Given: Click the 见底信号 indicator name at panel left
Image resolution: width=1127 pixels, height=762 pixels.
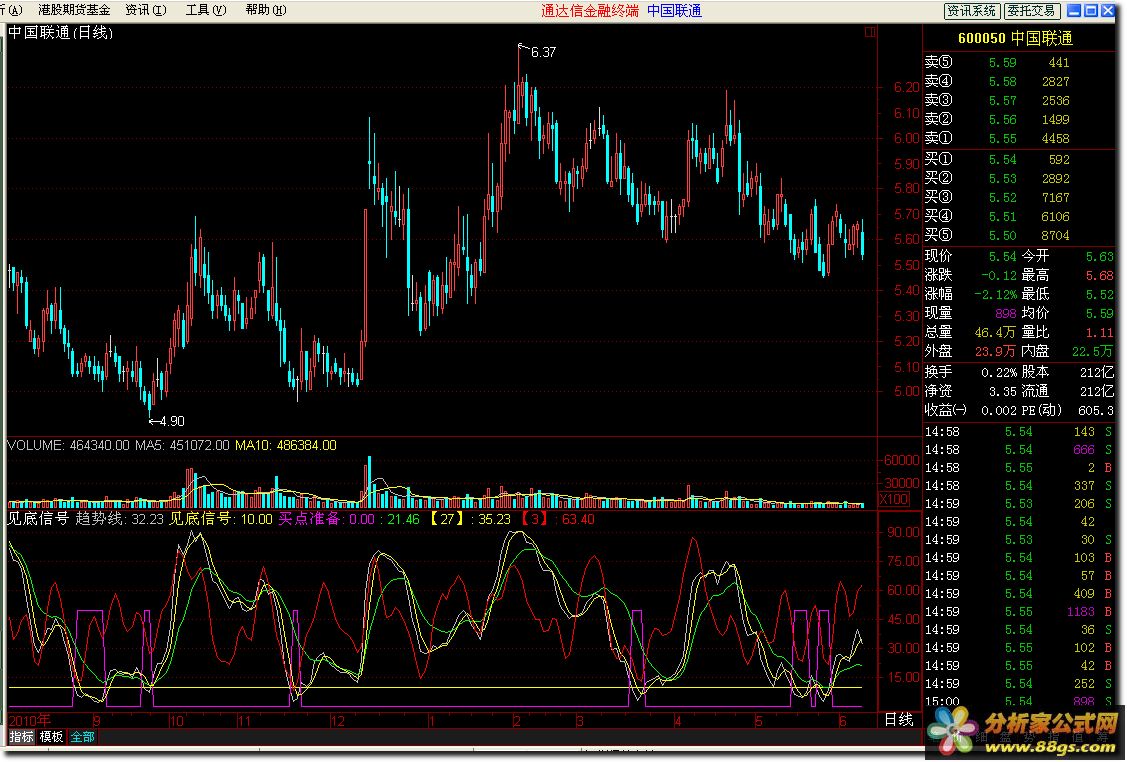Looking at the screenshot, I should (x=38, y=519).
